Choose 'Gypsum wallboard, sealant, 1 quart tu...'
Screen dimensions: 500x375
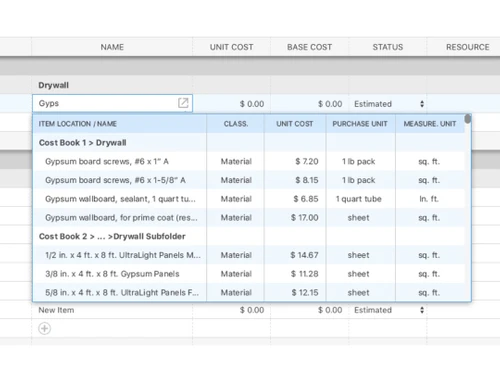click(x=120, y=199)
